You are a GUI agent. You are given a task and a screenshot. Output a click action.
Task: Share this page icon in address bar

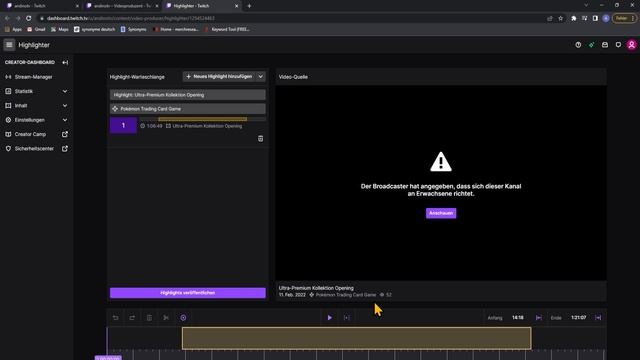point(550,18)
